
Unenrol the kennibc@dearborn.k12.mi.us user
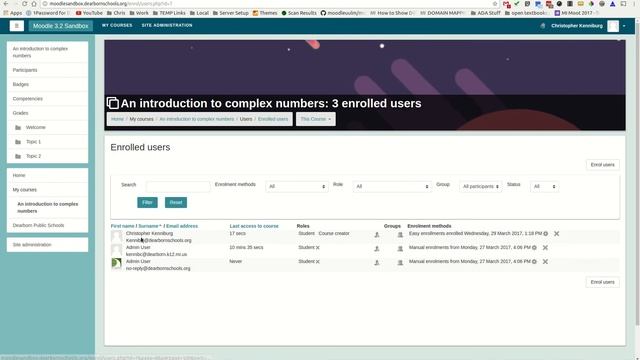click(545, 248)
